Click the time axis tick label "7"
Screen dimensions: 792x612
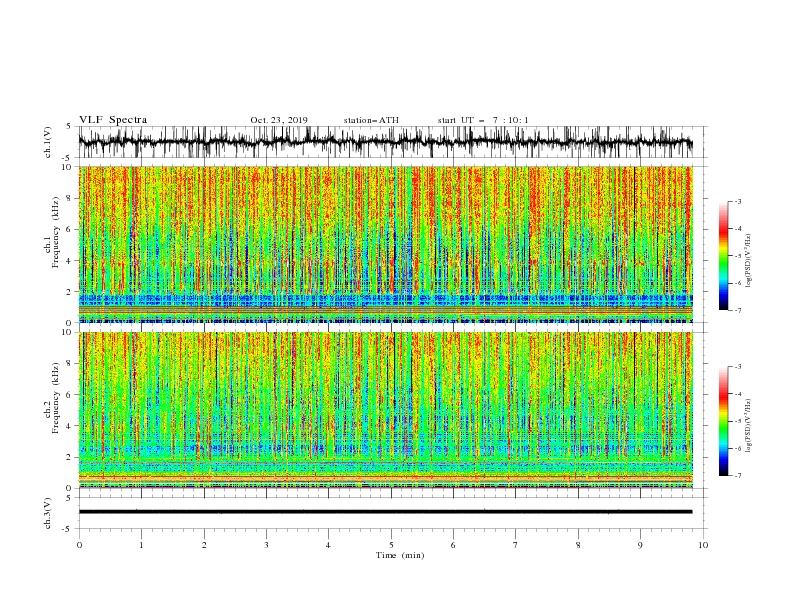[516, 545]
